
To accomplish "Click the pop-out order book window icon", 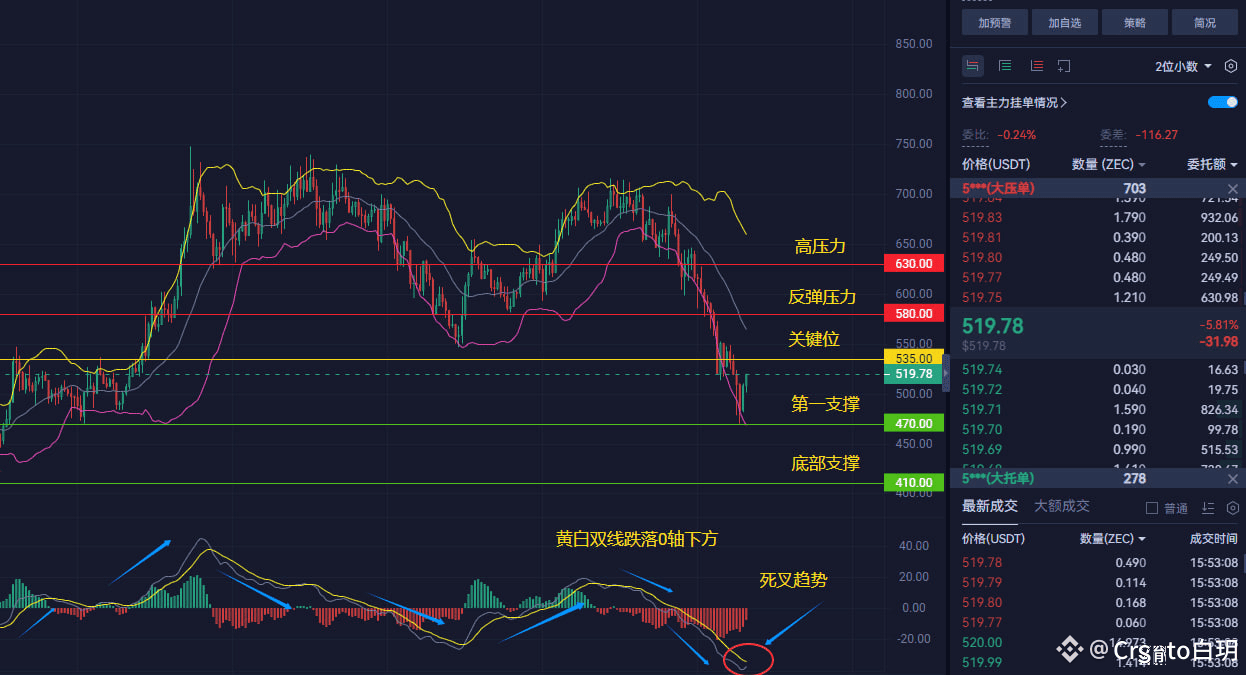I will click(x=1064, y=66).
